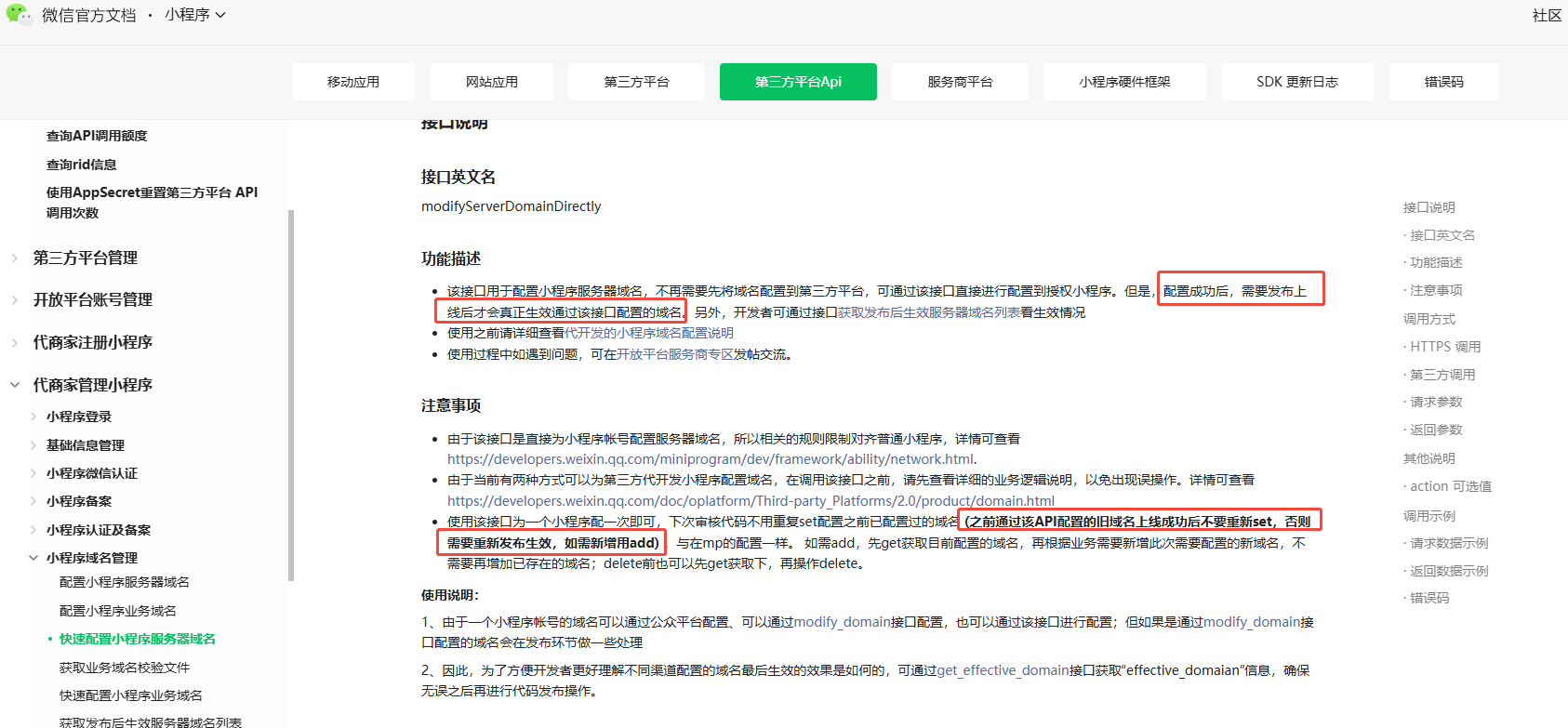The image size is (1568, 728).
Task: Expand the 第三方平台管理 section arrow
Action: (15, 258)
